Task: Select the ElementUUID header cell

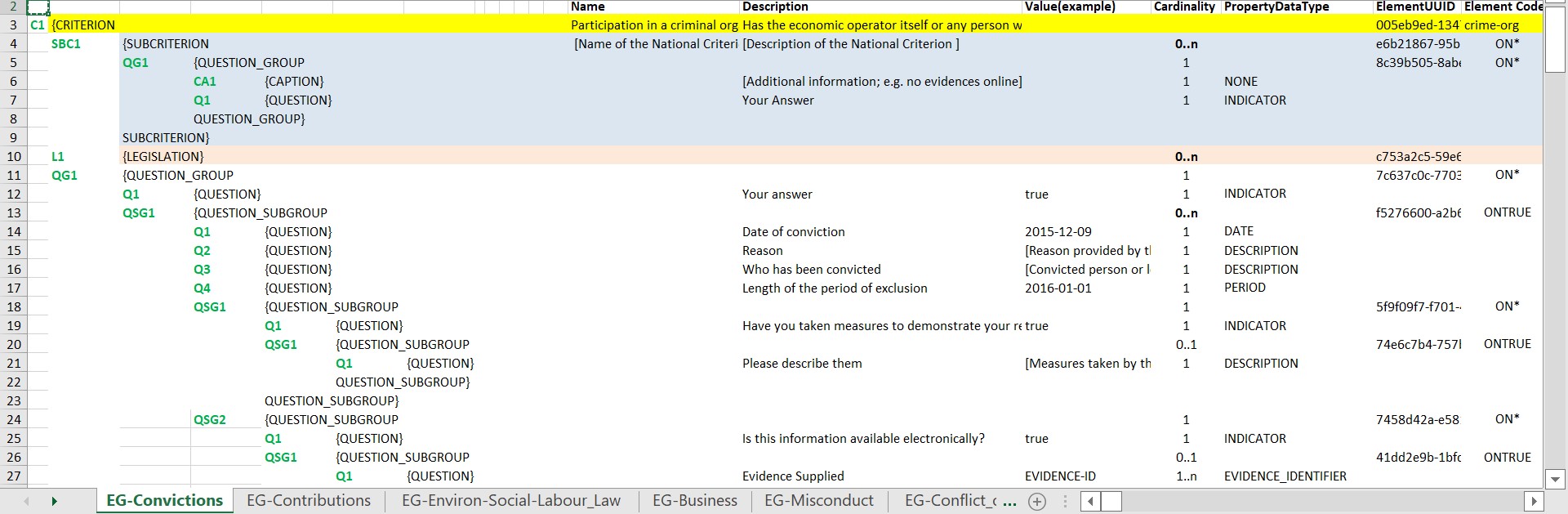Action: 1417,7
